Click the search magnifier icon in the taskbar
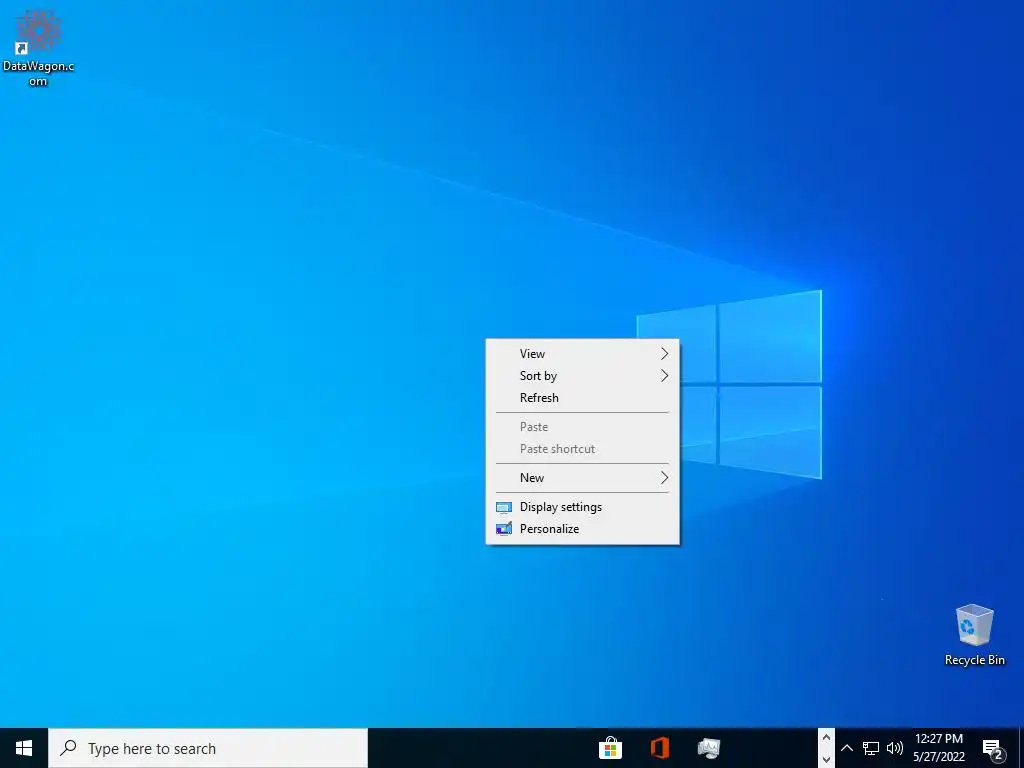Viewport: 1024px width, 768px height. (x=69, y=748)
